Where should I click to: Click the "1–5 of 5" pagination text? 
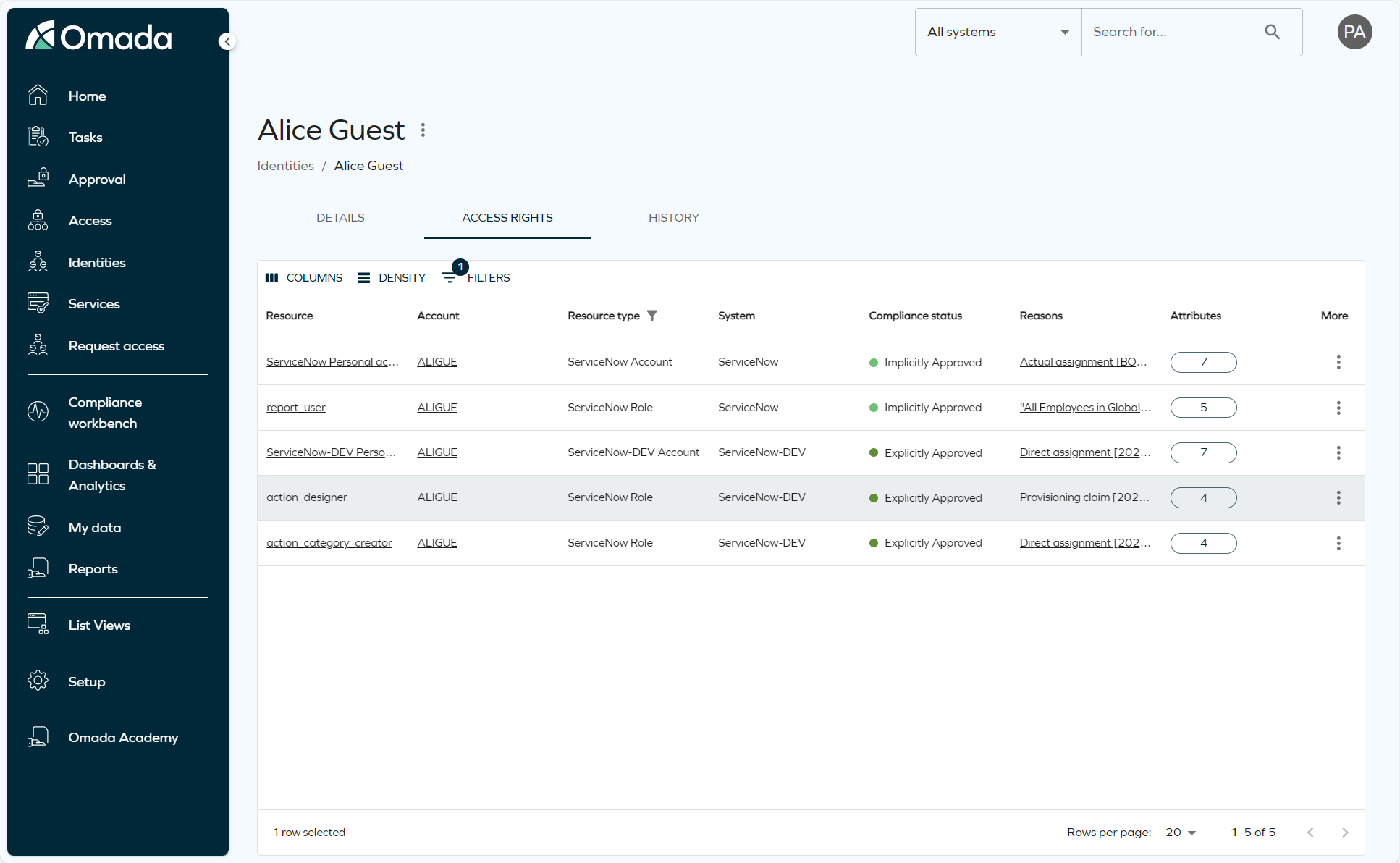click(1253, 833)
